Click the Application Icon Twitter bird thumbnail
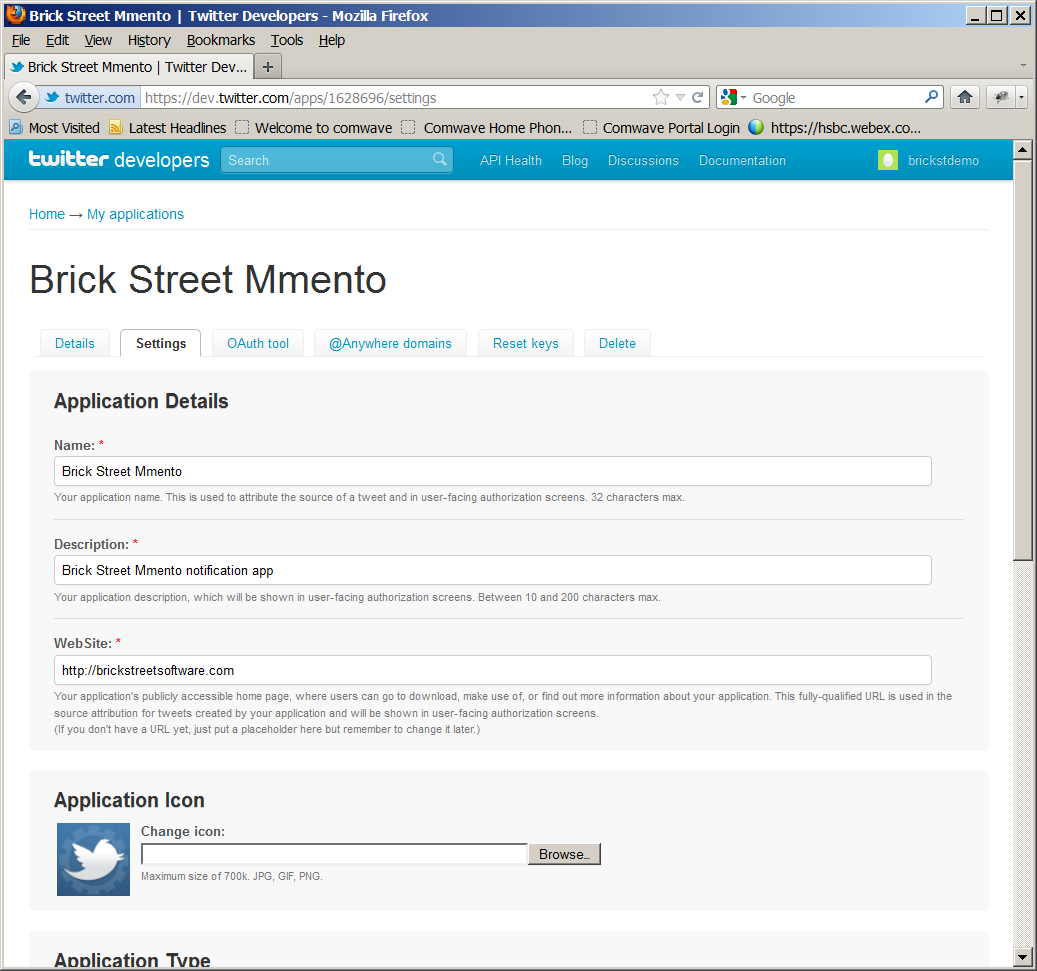The image size is (1037, 971). point(93,859)
